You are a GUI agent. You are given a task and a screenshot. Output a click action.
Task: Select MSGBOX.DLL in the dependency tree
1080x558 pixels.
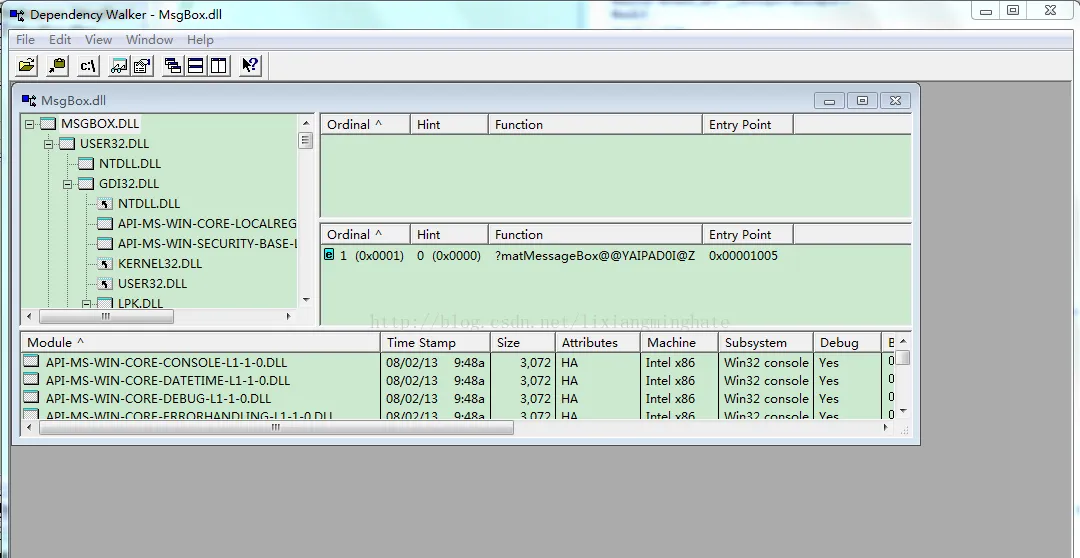point(100,124)
